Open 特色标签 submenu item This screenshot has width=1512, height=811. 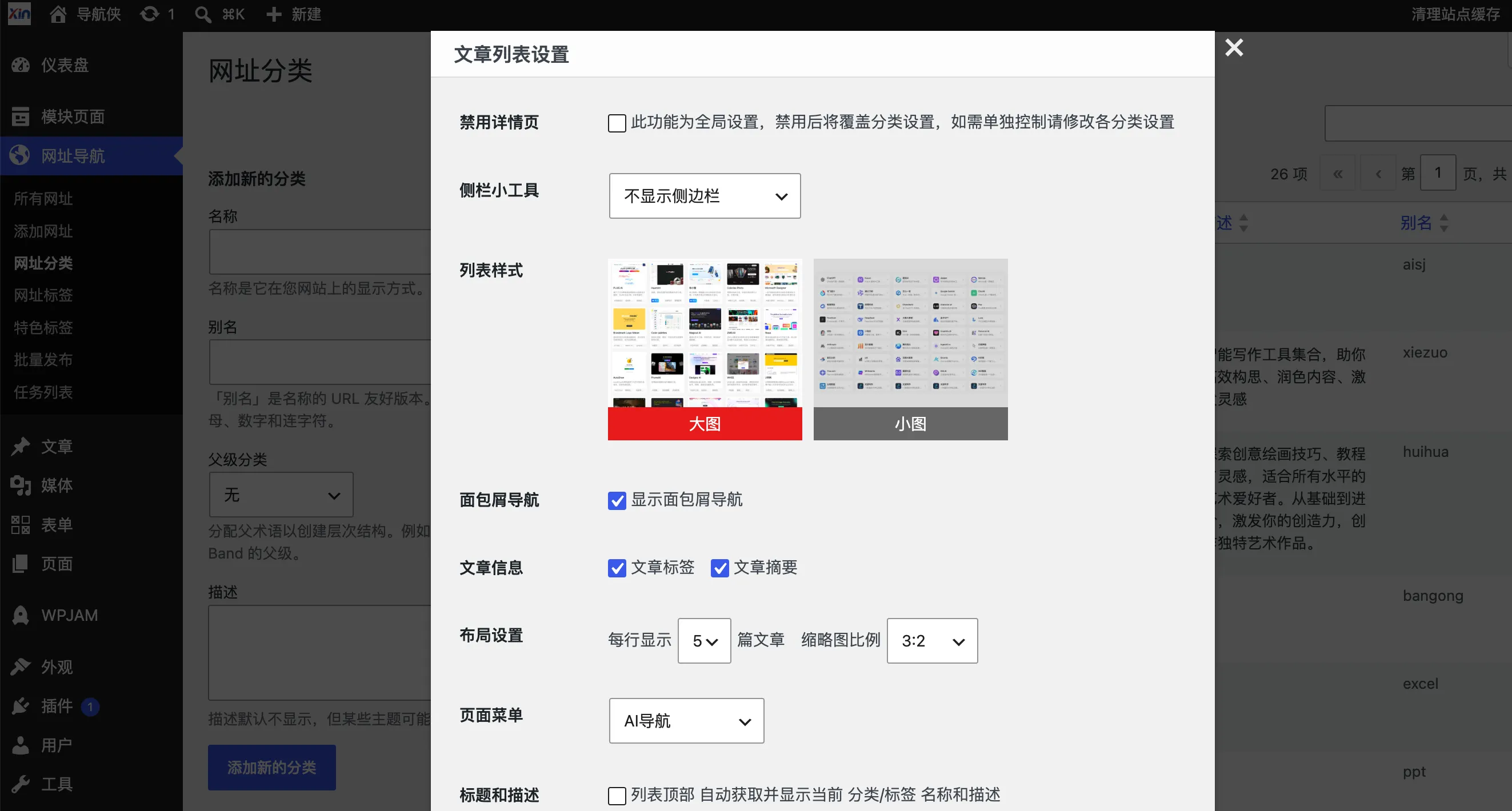pyautogui.click(x=43, y=327)
